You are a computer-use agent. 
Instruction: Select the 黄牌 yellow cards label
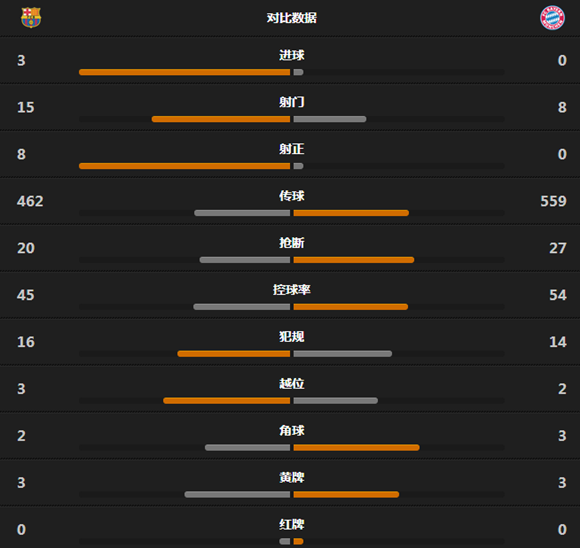tap(291, 478)
